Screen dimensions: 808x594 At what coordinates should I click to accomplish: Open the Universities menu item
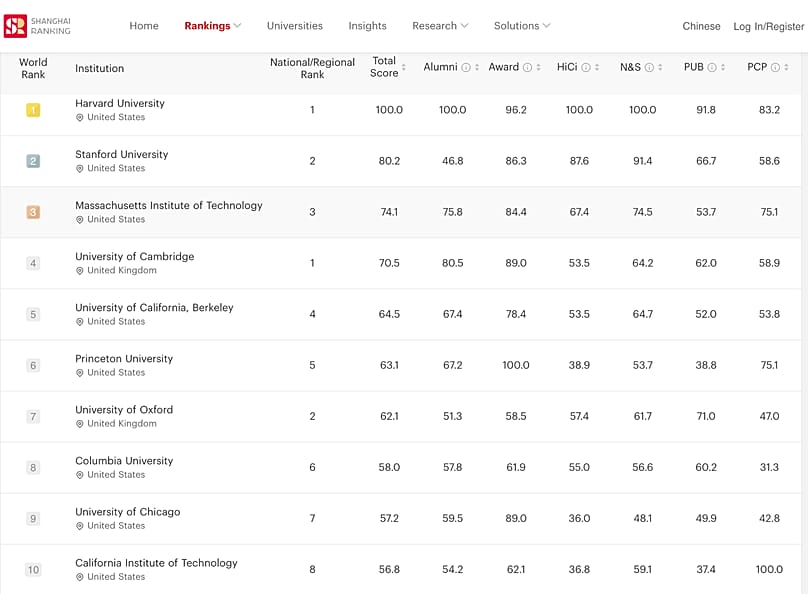(295, 26)
